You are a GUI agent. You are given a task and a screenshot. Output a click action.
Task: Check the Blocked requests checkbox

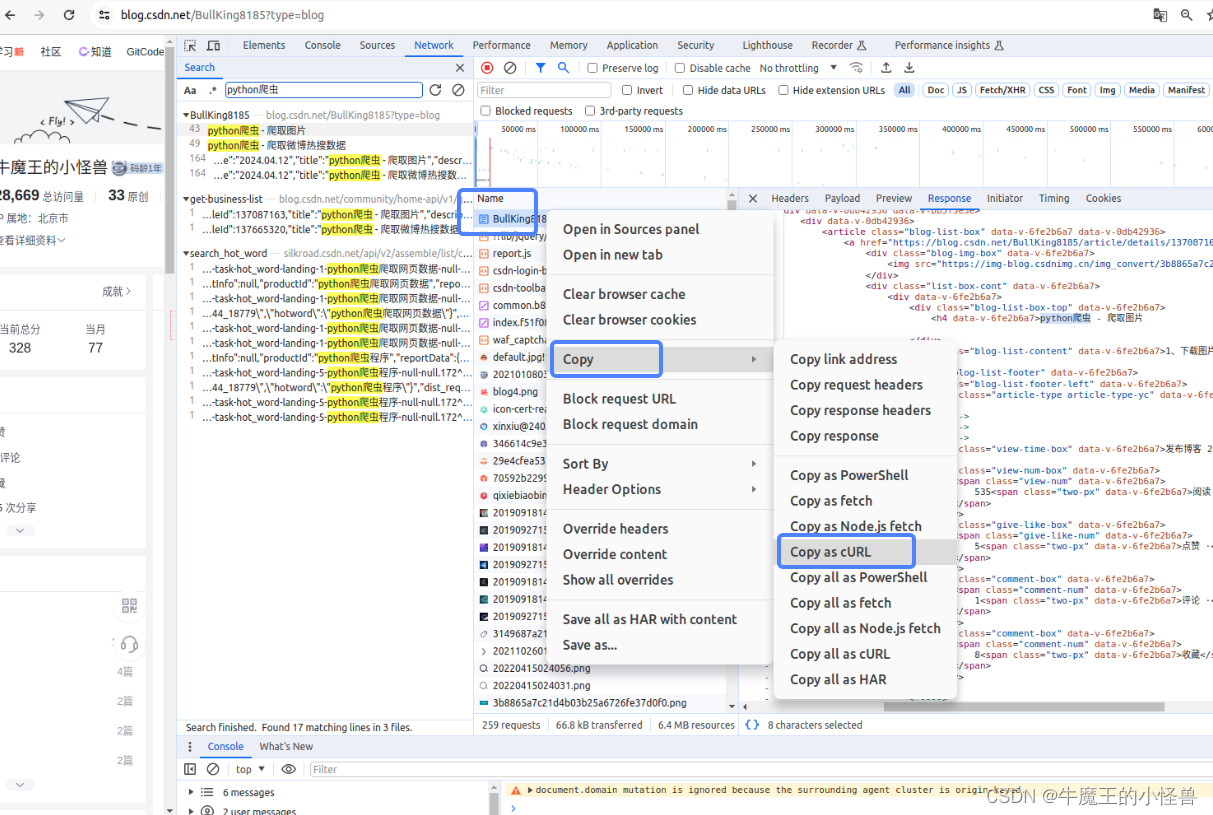[486, 111]
